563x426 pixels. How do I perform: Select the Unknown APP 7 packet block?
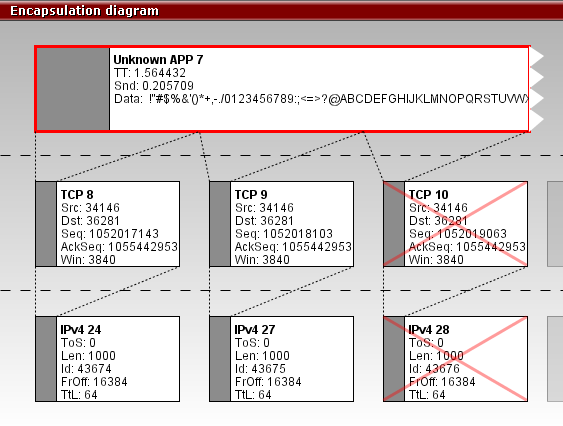point(283,89)
